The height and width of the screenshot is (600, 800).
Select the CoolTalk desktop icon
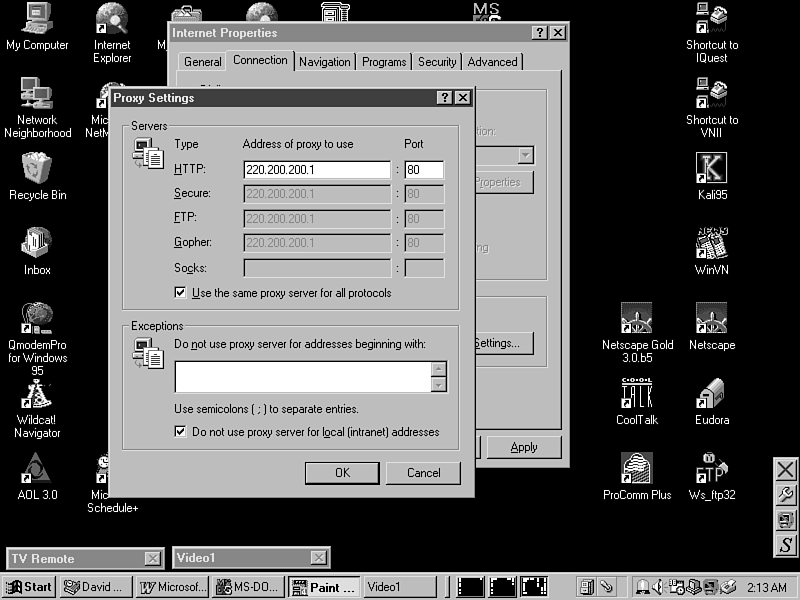[x=637, y=401]
